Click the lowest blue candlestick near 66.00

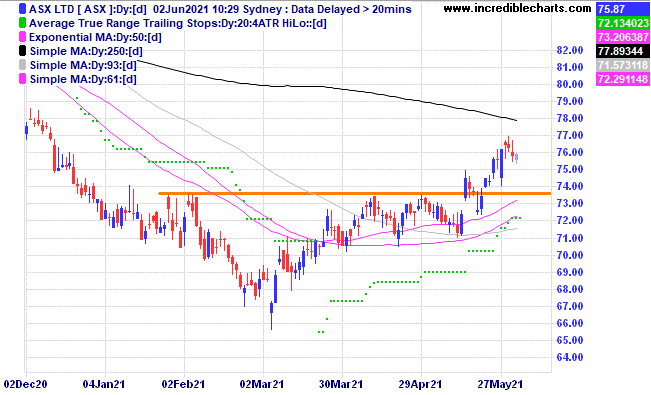tap(272, 308)
